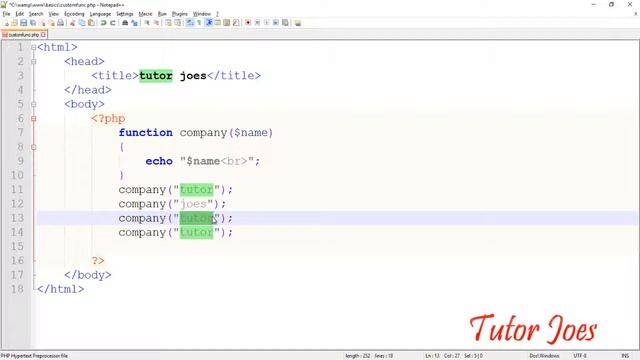The image size is (640, 360).
Task: Click the UTF-8 encoding in status bar
Action: pos(580,356)
